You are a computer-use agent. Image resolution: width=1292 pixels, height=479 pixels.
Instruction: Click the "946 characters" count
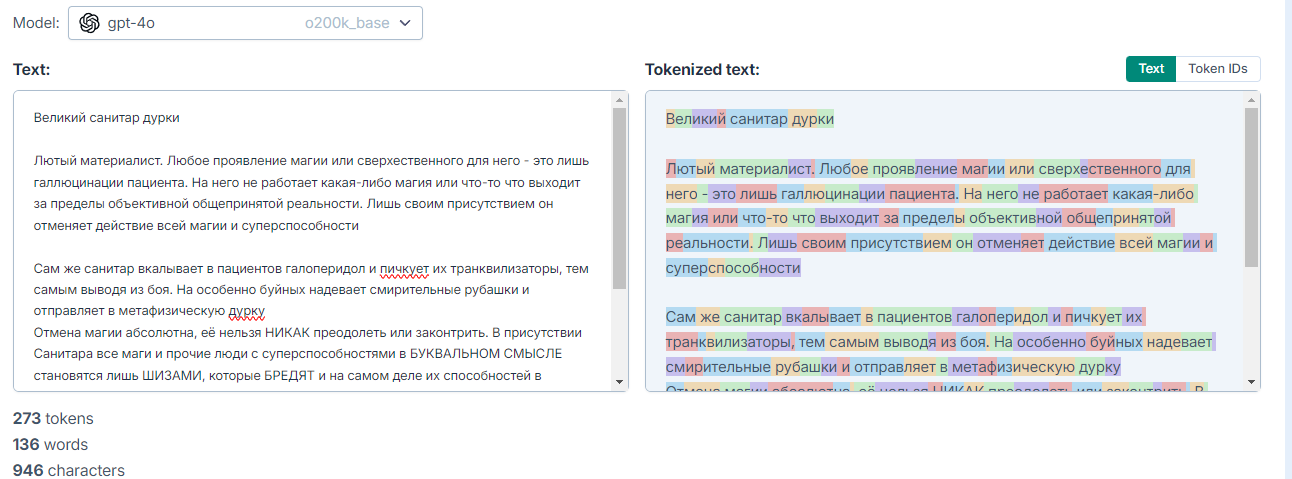[69, 470]
